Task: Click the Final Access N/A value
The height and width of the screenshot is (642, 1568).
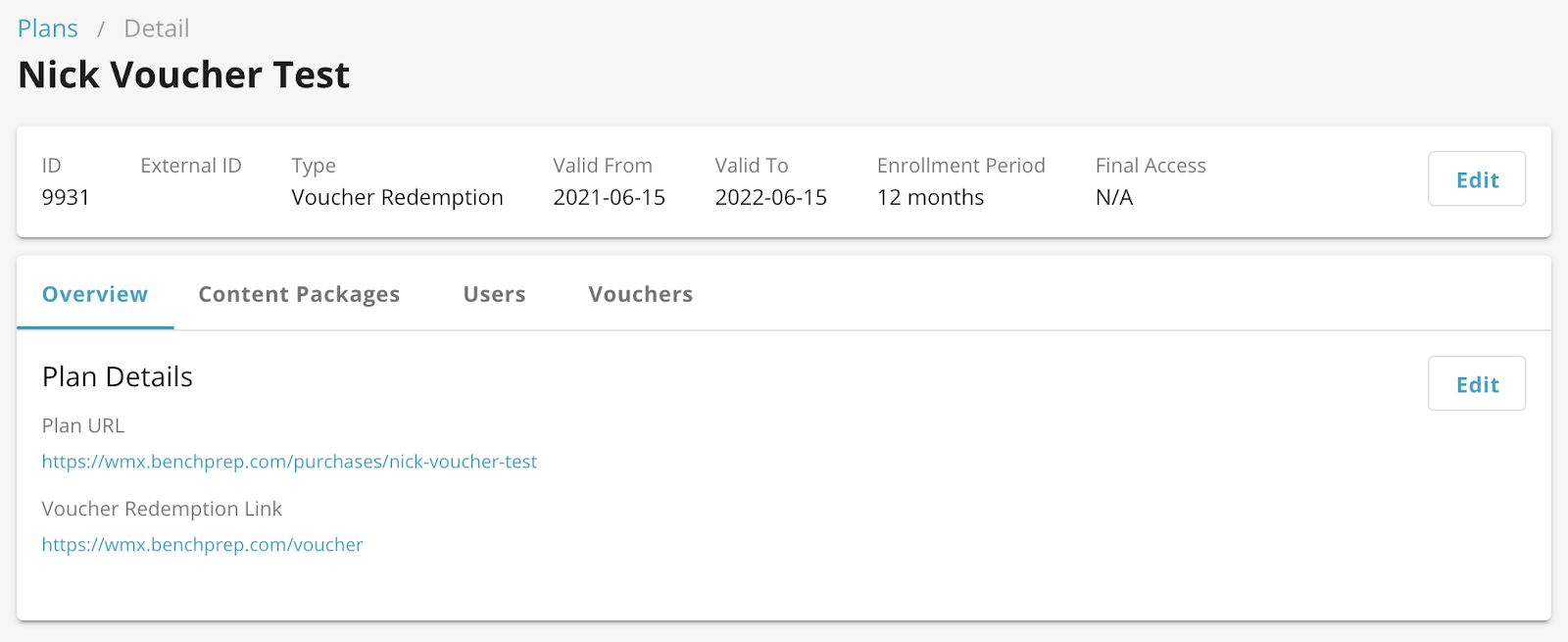Action: pyautogui.click(x=1113, y=198)
